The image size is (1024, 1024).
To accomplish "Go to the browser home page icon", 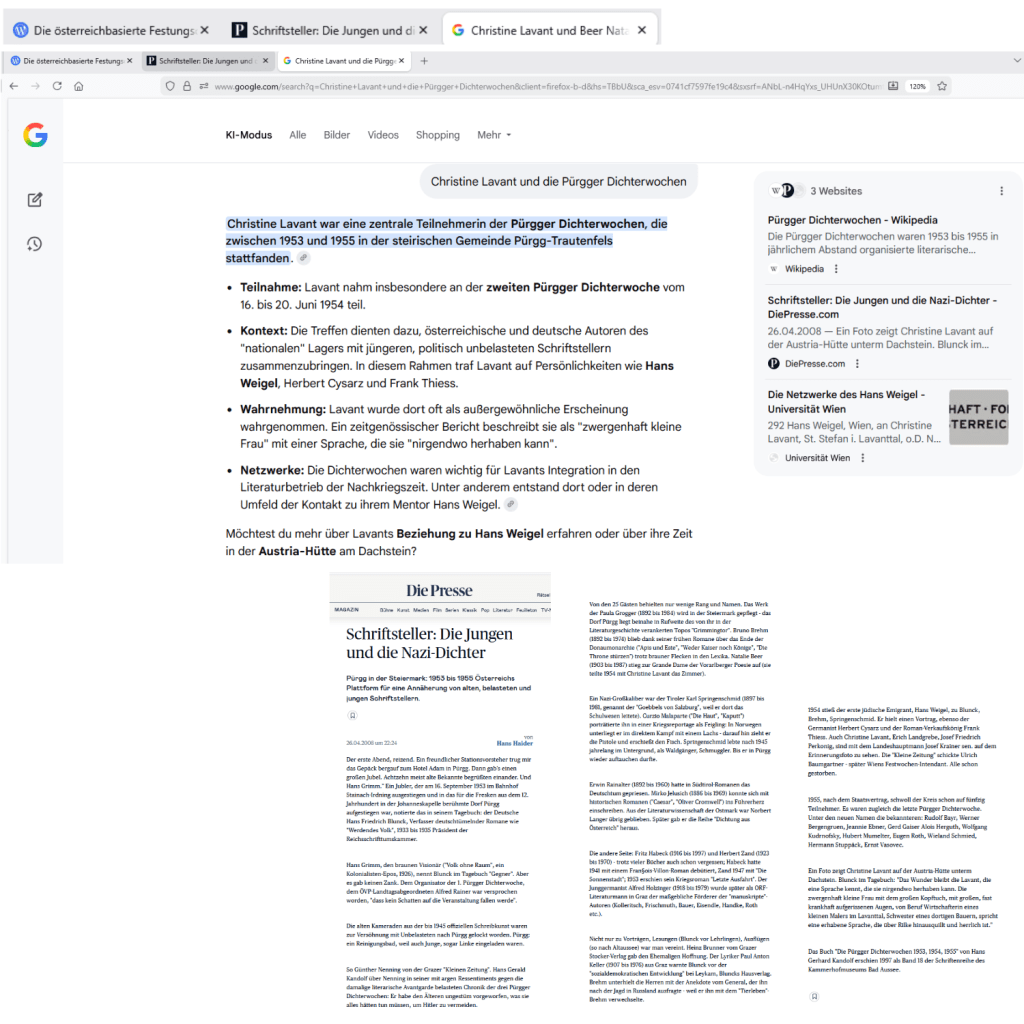I will [79, 87].
